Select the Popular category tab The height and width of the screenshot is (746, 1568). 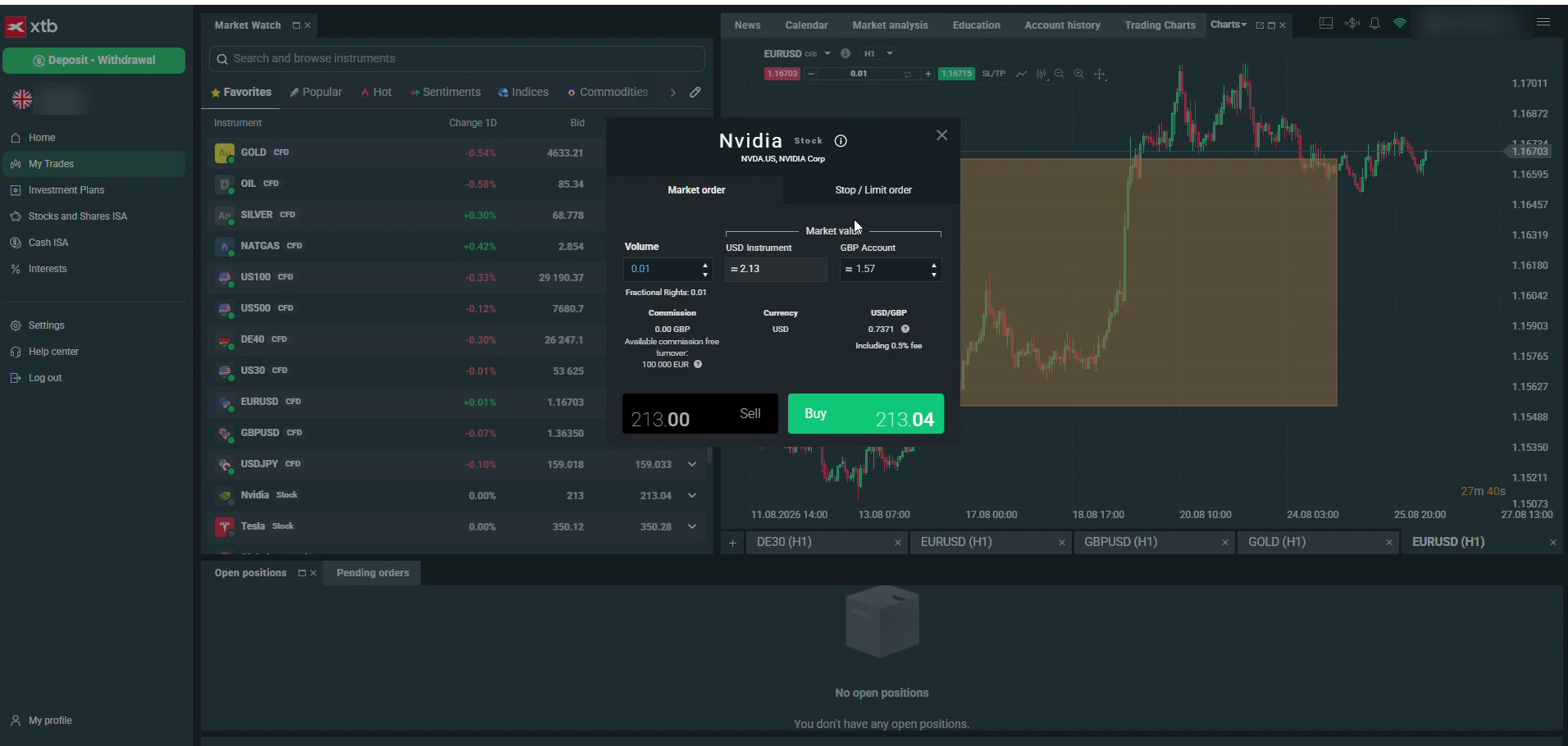(316, 92)
